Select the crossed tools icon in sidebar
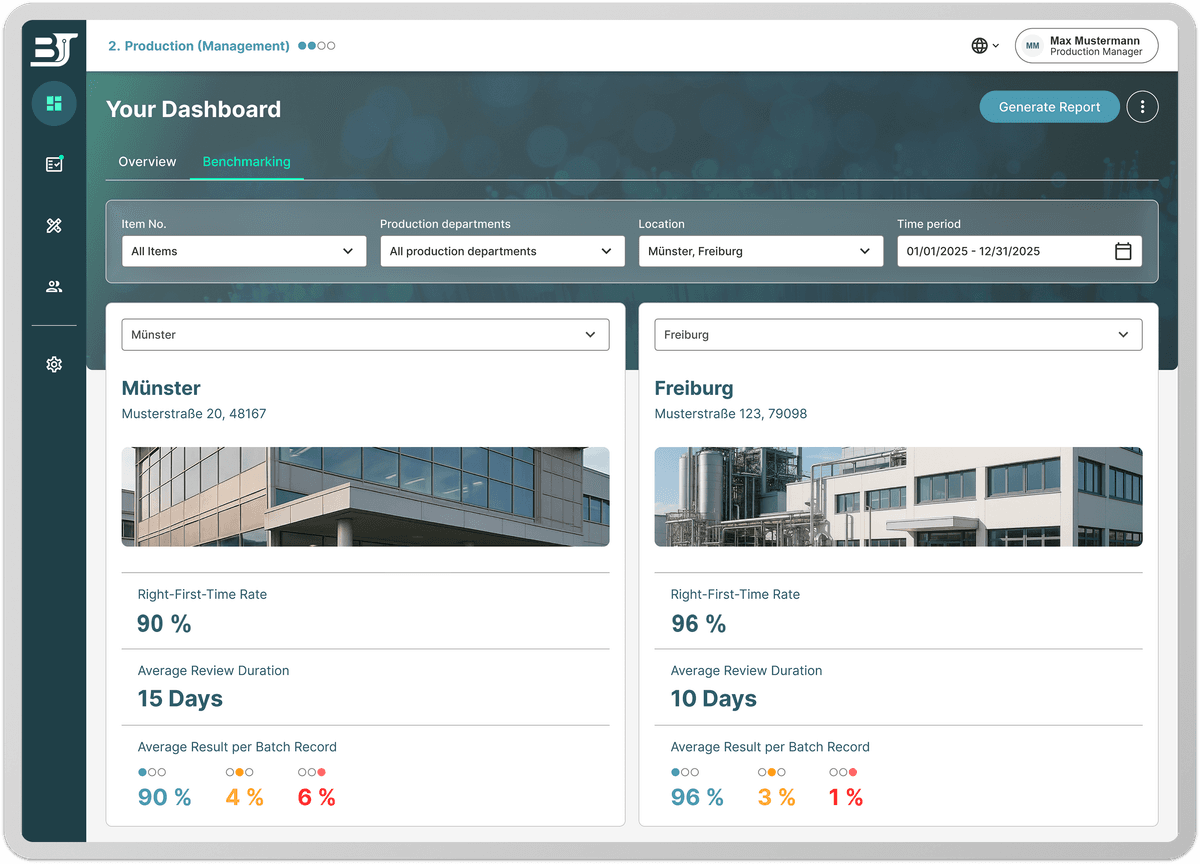Image resolution: width=1200 pixels, height=864 pixels. pos(54,226)
